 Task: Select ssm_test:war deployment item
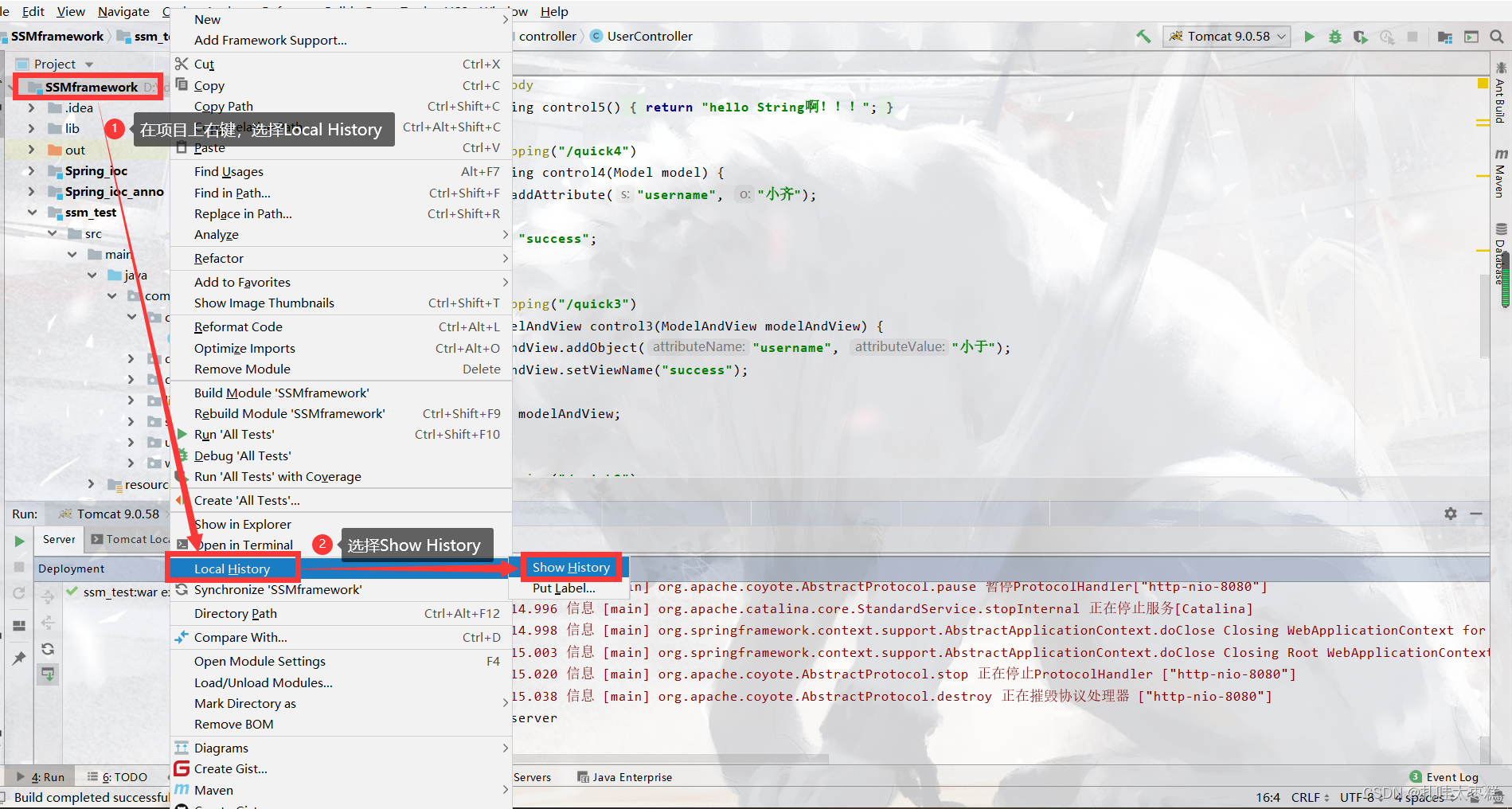[118, 592]
